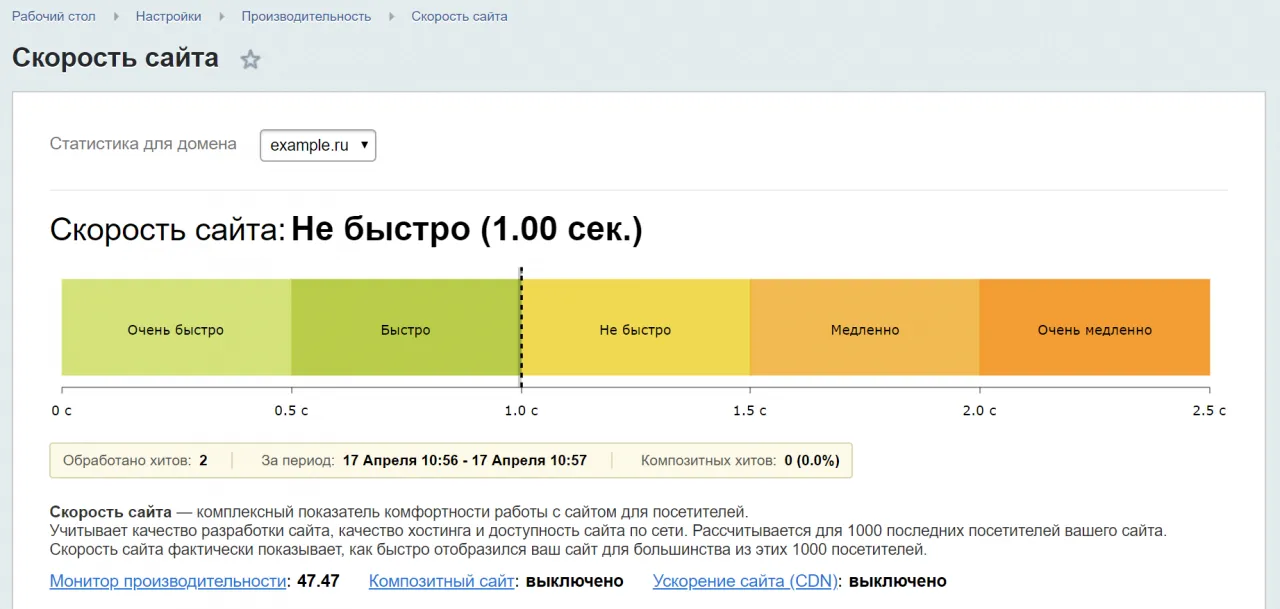Open Монитор производительности link
The image size is (1280, 609).
point(168,581)
